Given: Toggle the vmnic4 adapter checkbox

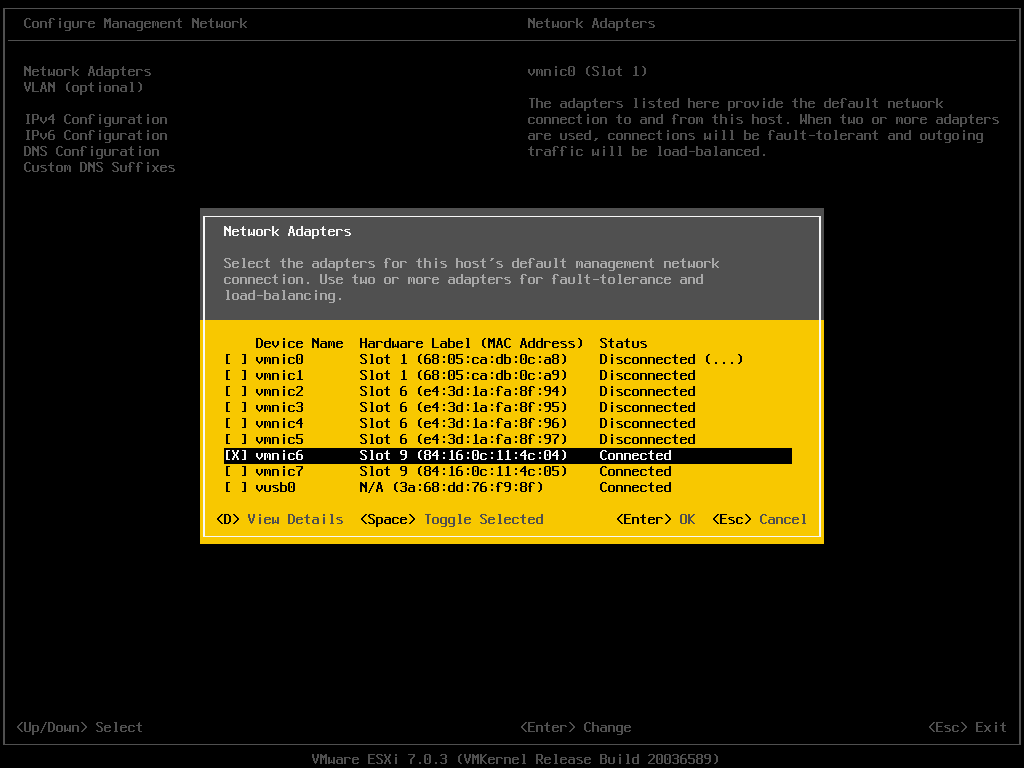Looking at the screenshot, I should (236, 423).
